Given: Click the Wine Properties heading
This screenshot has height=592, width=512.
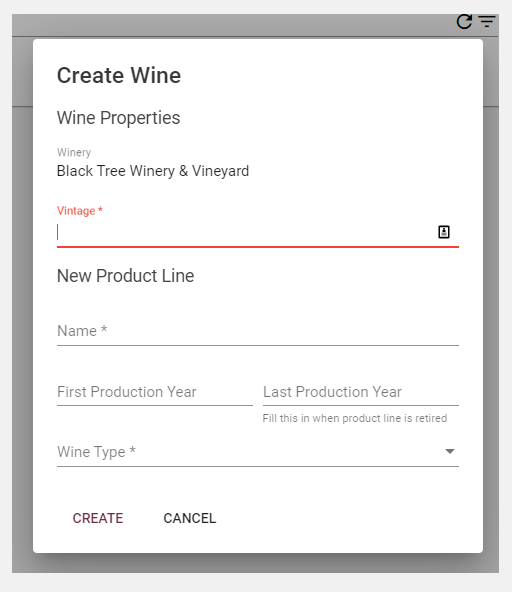Looking at the screenshot, I should pyautogui.click(x=119, y=118).
